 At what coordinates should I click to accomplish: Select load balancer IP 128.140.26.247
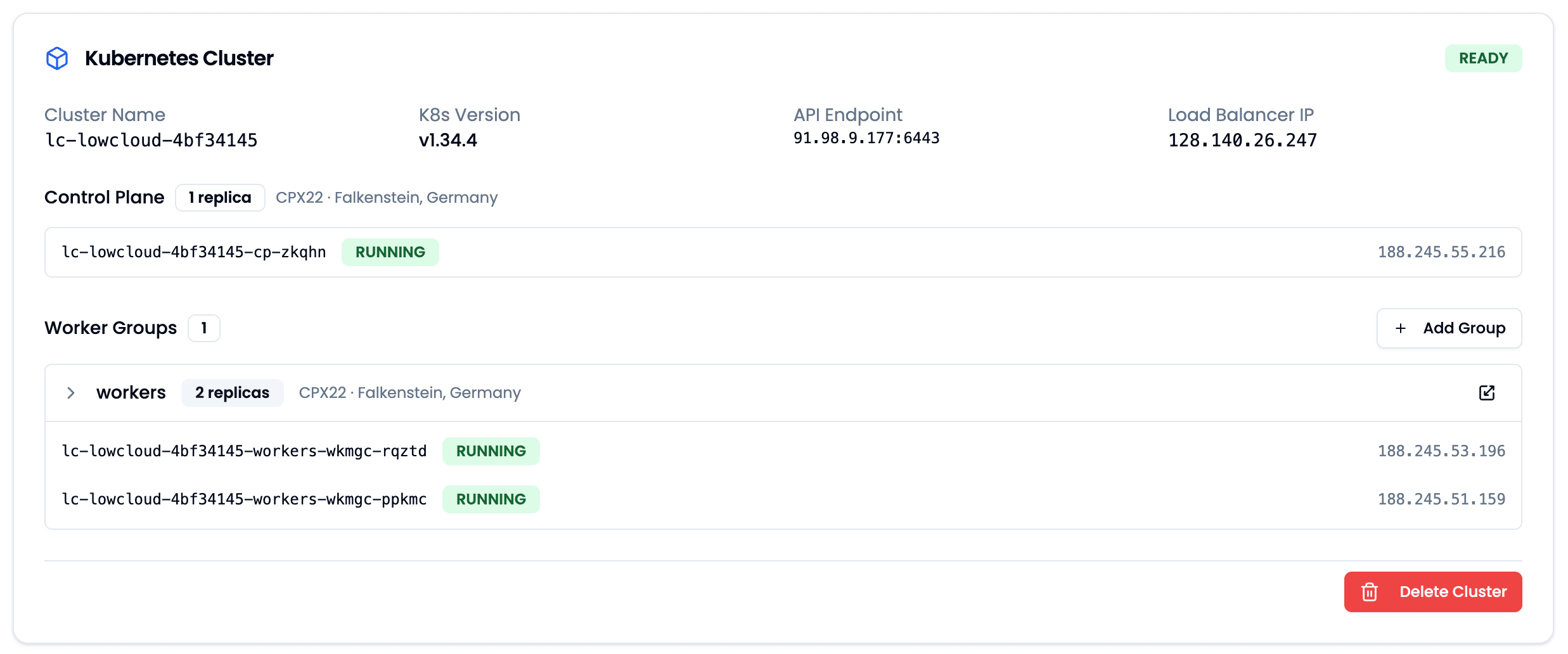point(1242,140)
